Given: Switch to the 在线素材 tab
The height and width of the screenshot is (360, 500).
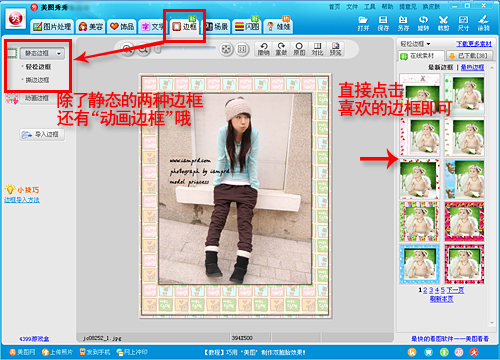Looking at the screenshot, I should click(421, 56).
